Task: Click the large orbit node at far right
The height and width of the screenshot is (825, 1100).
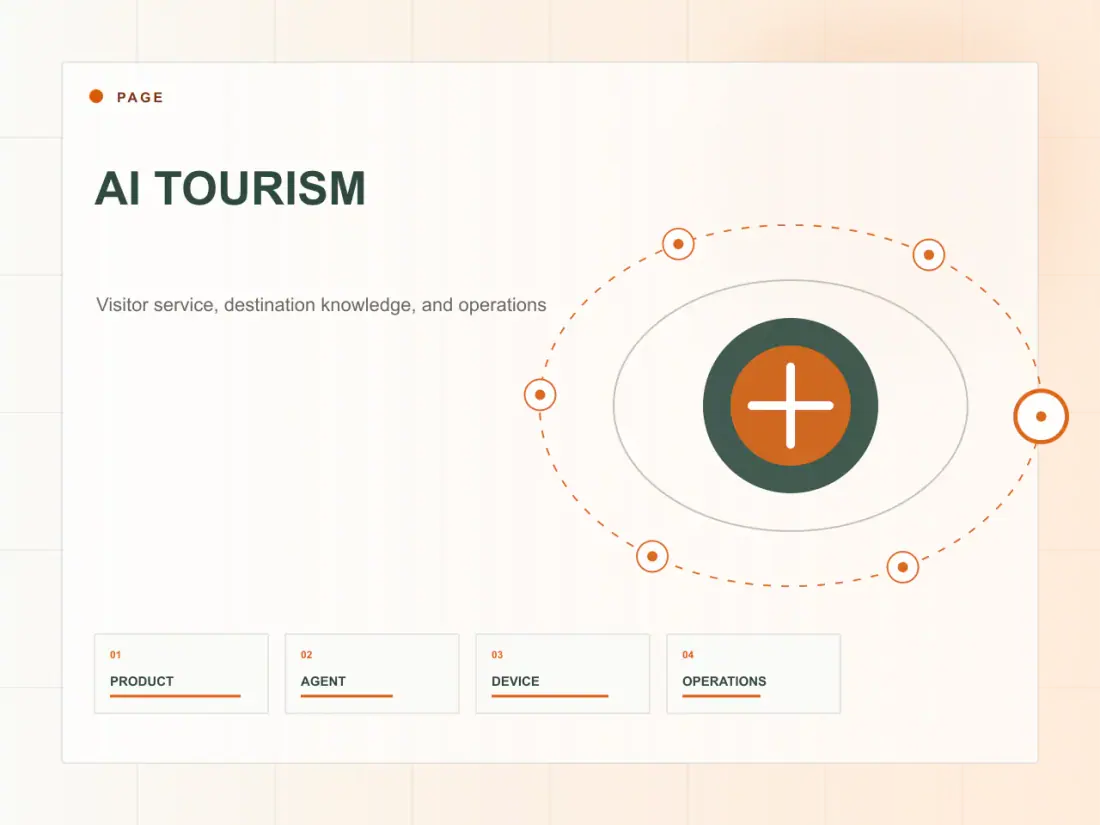Action: (1041, 416)
